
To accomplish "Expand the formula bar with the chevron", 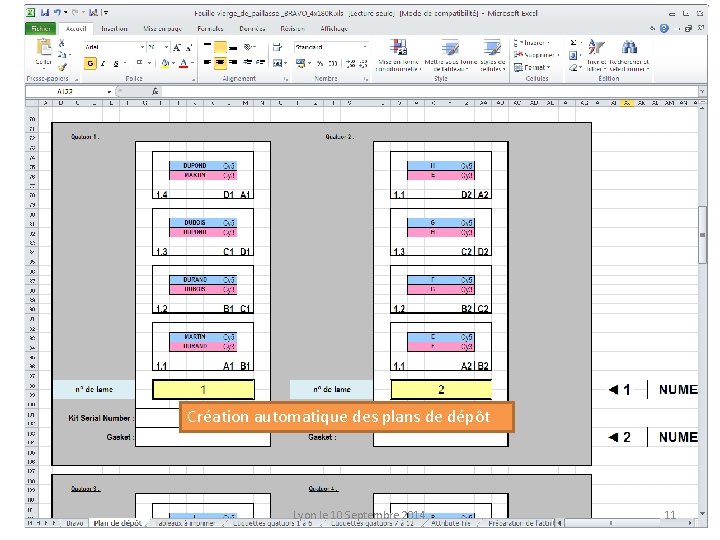I will point(702,92).
